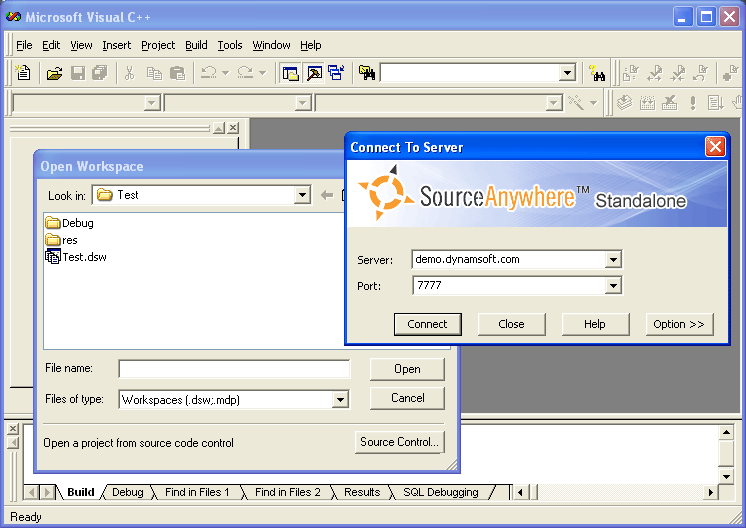
Task: Click the Redo arrow icon
Action: click(245, 73)
